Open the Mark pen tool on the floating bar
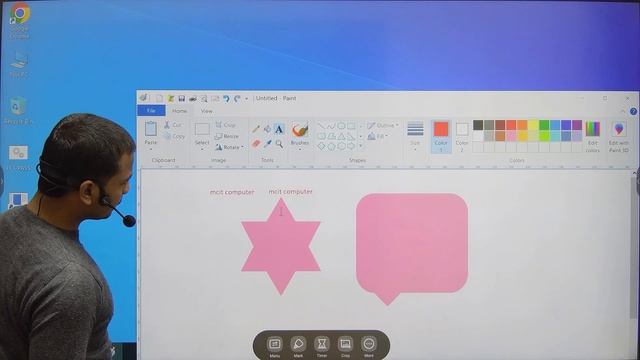Viewport: 640px width, 360px height. point(298,344)
